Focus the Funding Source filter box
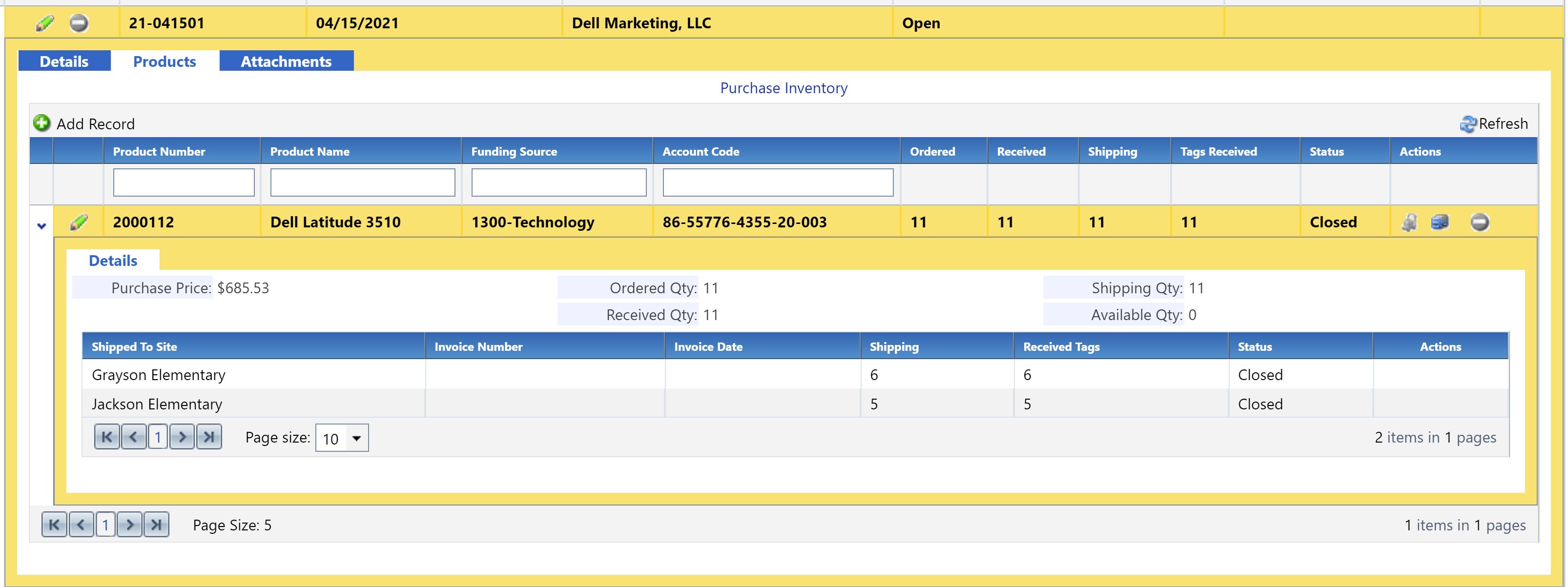Screen dimensions: 1568x587 pos(559,182)
